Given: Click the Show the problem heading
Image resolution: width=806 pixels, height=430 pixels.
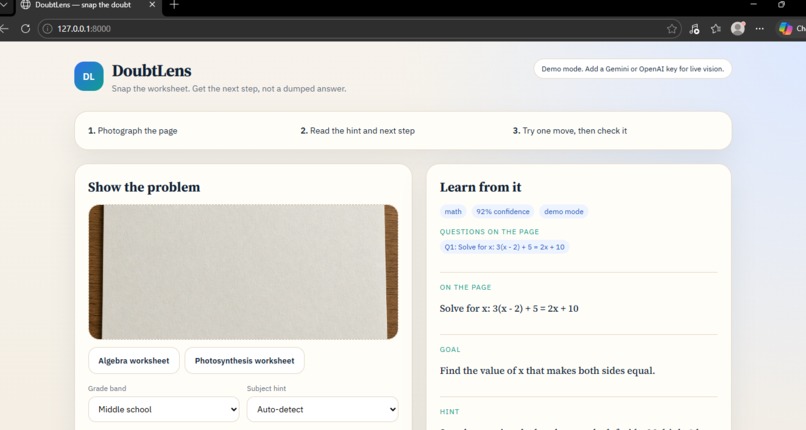Looking at the screenshot, I should 144,187.
